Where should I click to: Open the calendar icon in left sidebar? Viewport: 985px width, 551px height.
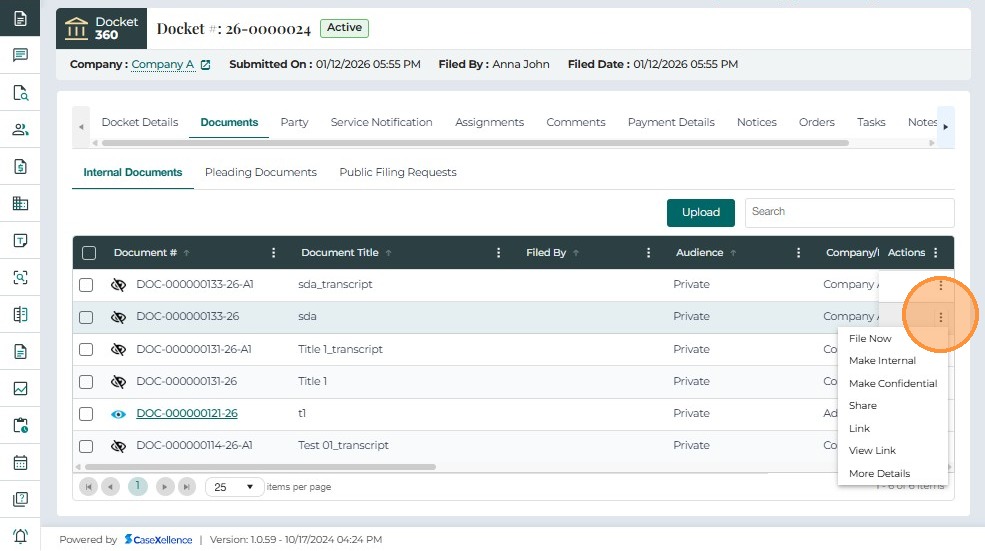coord(20,463)
